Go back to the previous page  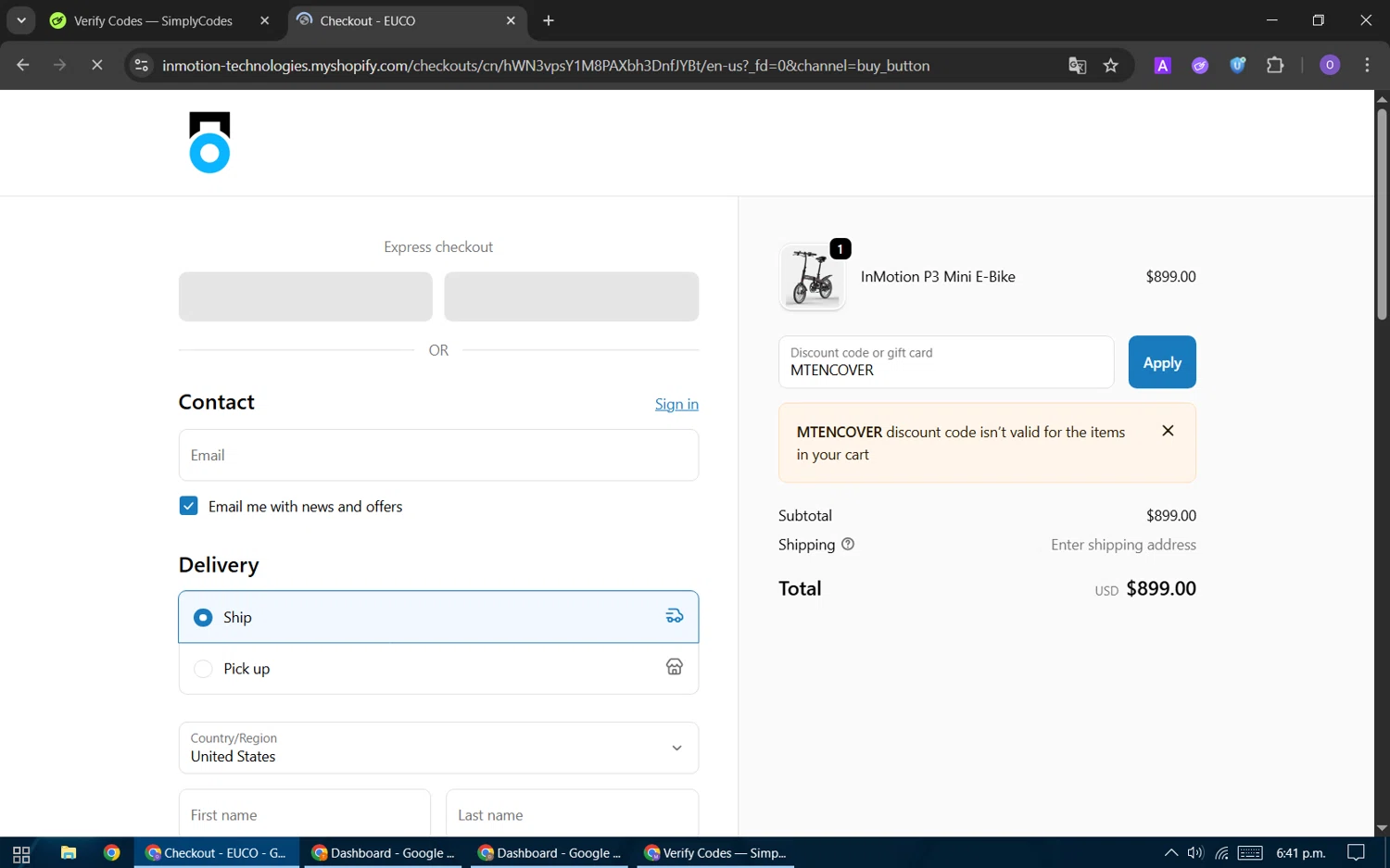coord(23,65)
